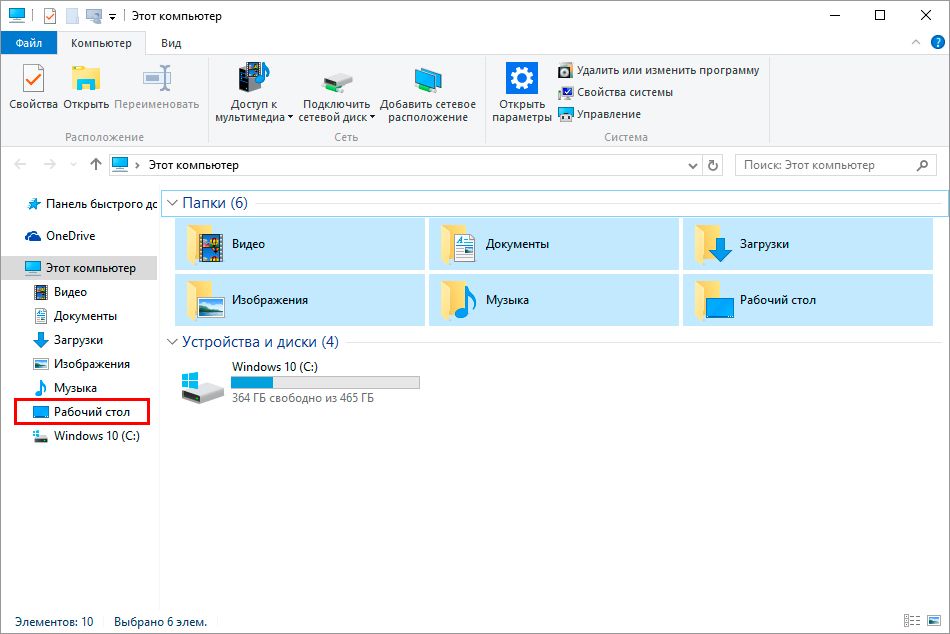Expand Подключить сетевой диск dropdown
This screenshot has height=634, width=950.
337,110
